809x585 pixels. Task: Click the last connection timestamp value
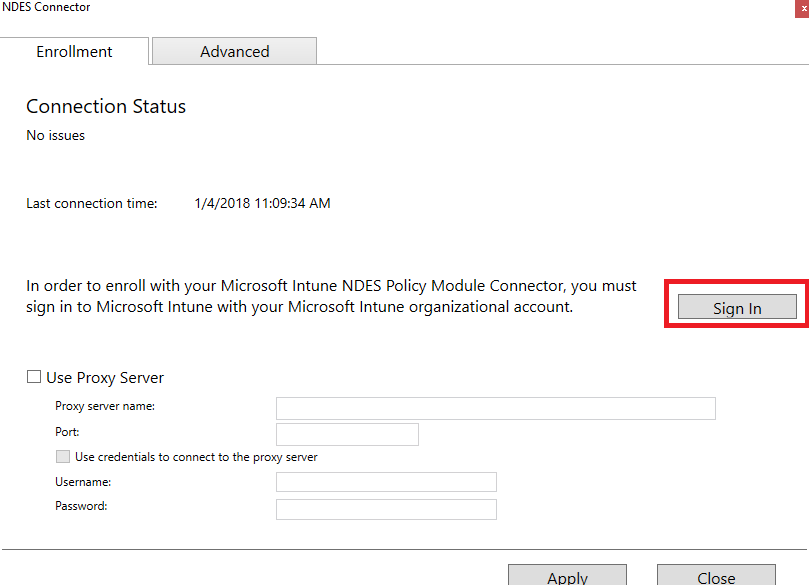(262, 204)
